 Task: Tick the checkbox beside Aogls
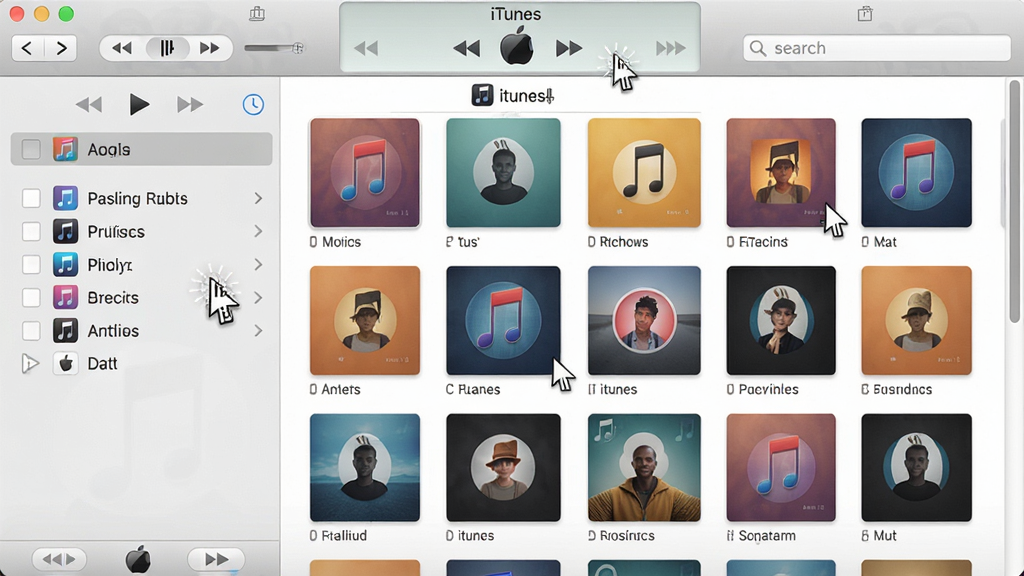click(31, 150)
